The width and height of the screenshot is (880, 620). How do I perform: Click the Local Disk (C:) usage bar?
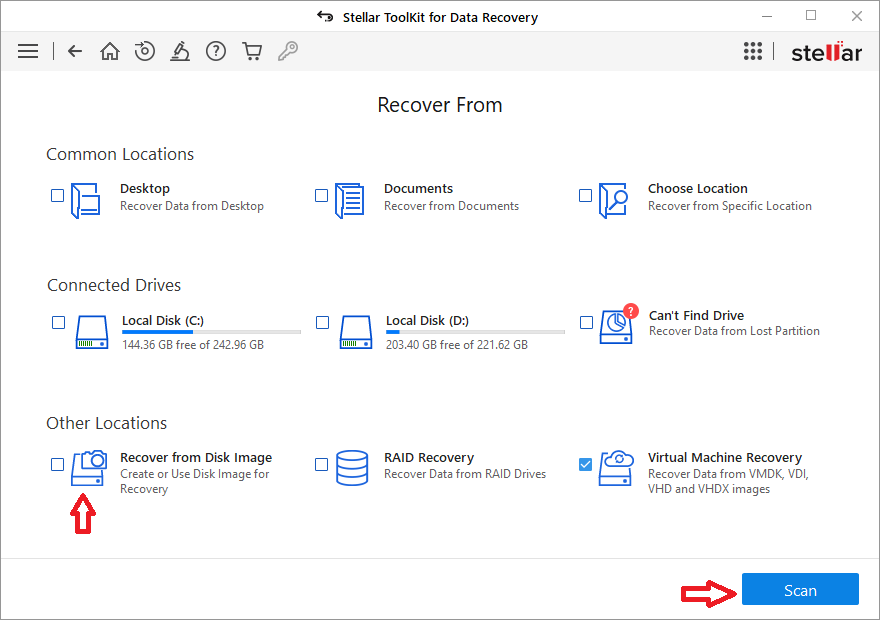coord(212,332)
